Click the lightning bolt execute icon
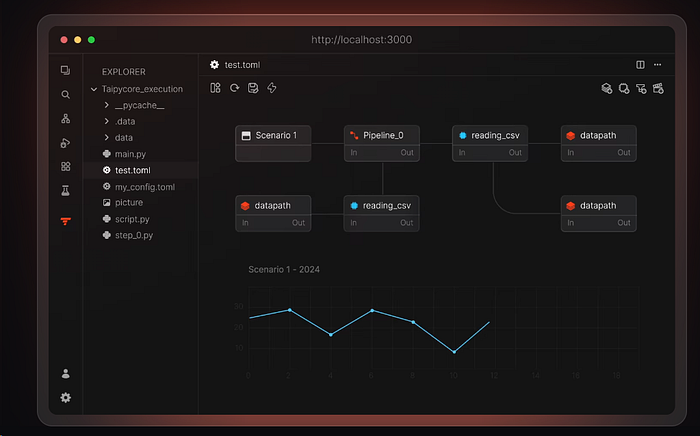The height and width of the screenshot is (436, 700). (x=272, y=88)
